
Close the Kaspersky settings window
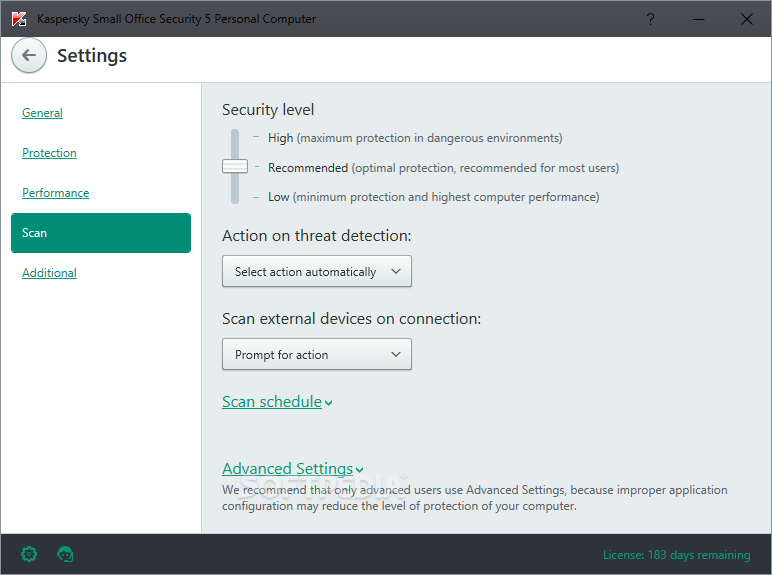747,19
